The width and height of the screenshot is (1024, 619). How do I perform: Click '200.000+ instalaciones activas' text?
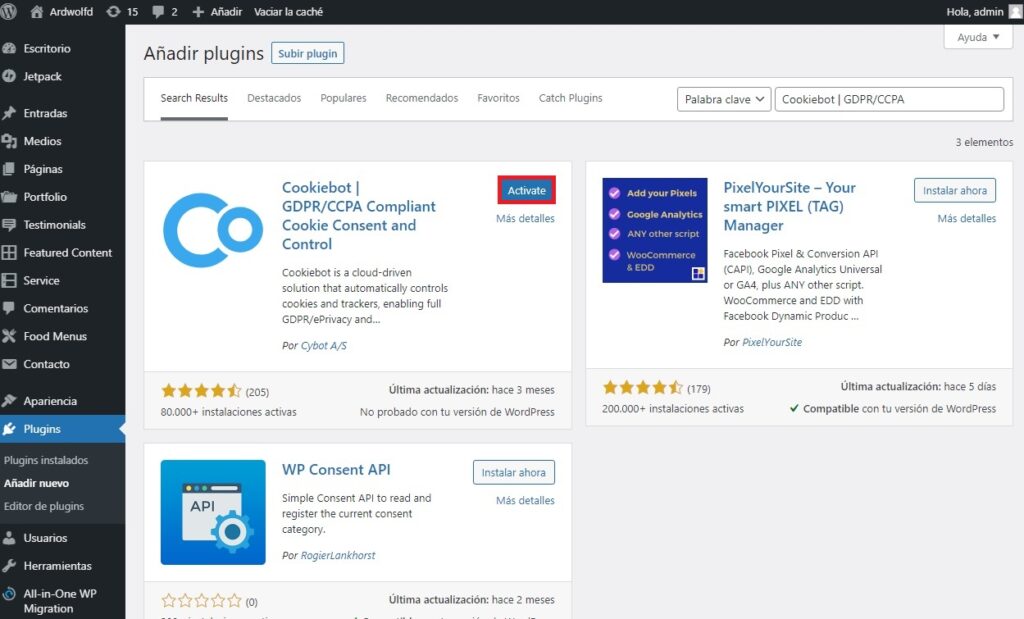[673, 409]
